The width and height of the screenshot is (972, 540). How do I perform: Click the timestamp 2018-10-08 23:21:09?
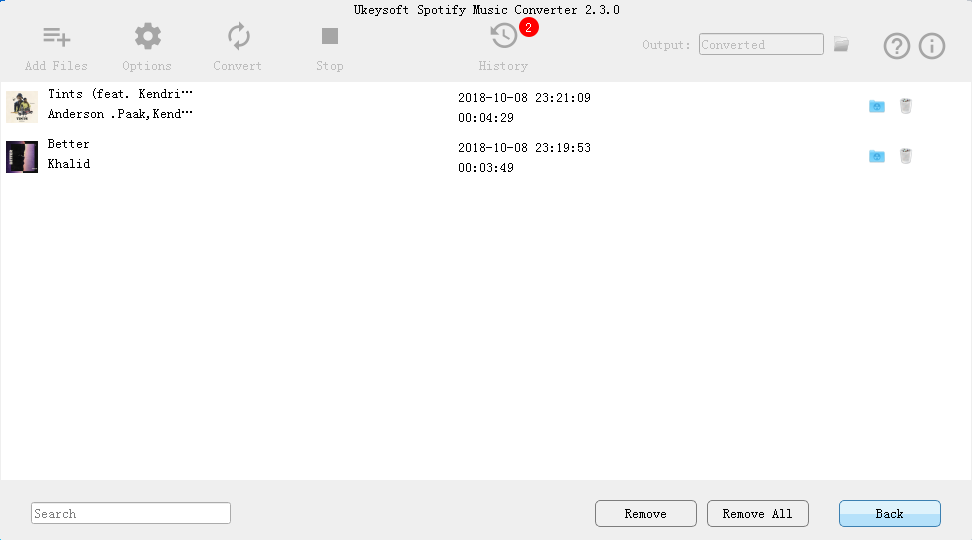524,98
